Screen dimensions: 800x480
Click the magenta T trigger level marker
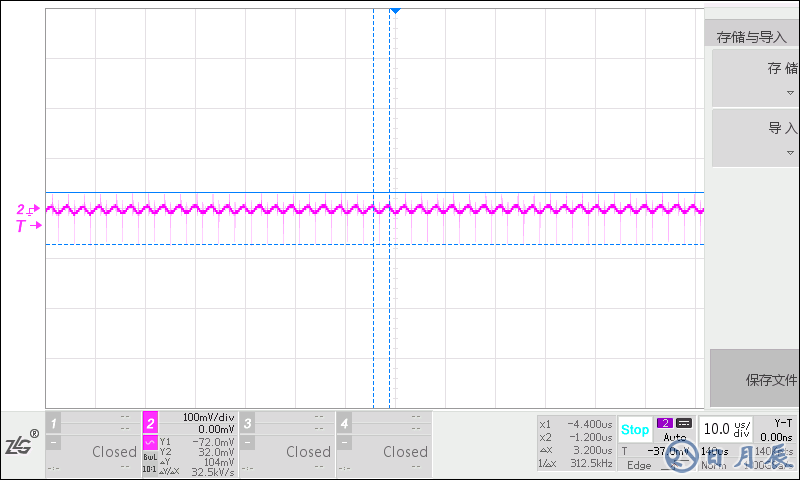[x=26, y=227]
